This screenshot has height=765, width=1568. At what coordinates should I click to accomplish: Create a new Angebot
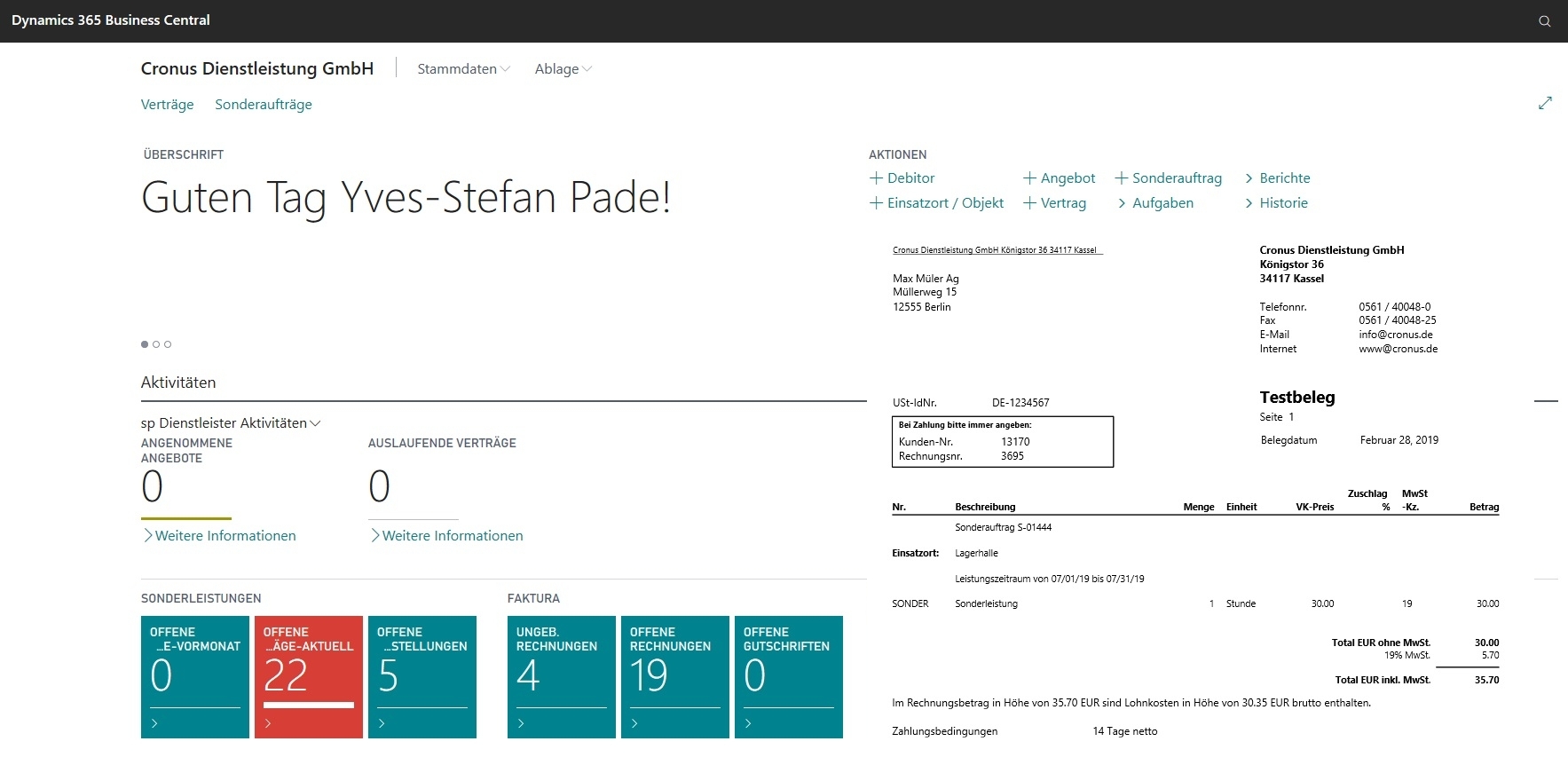click(x=1059, y=178)
